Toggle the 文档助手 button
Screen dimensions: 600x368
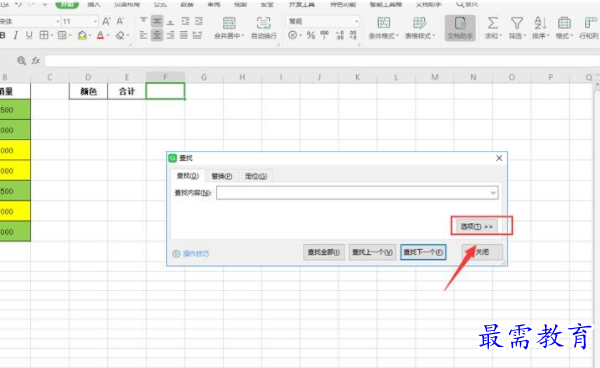pos(460,28)
